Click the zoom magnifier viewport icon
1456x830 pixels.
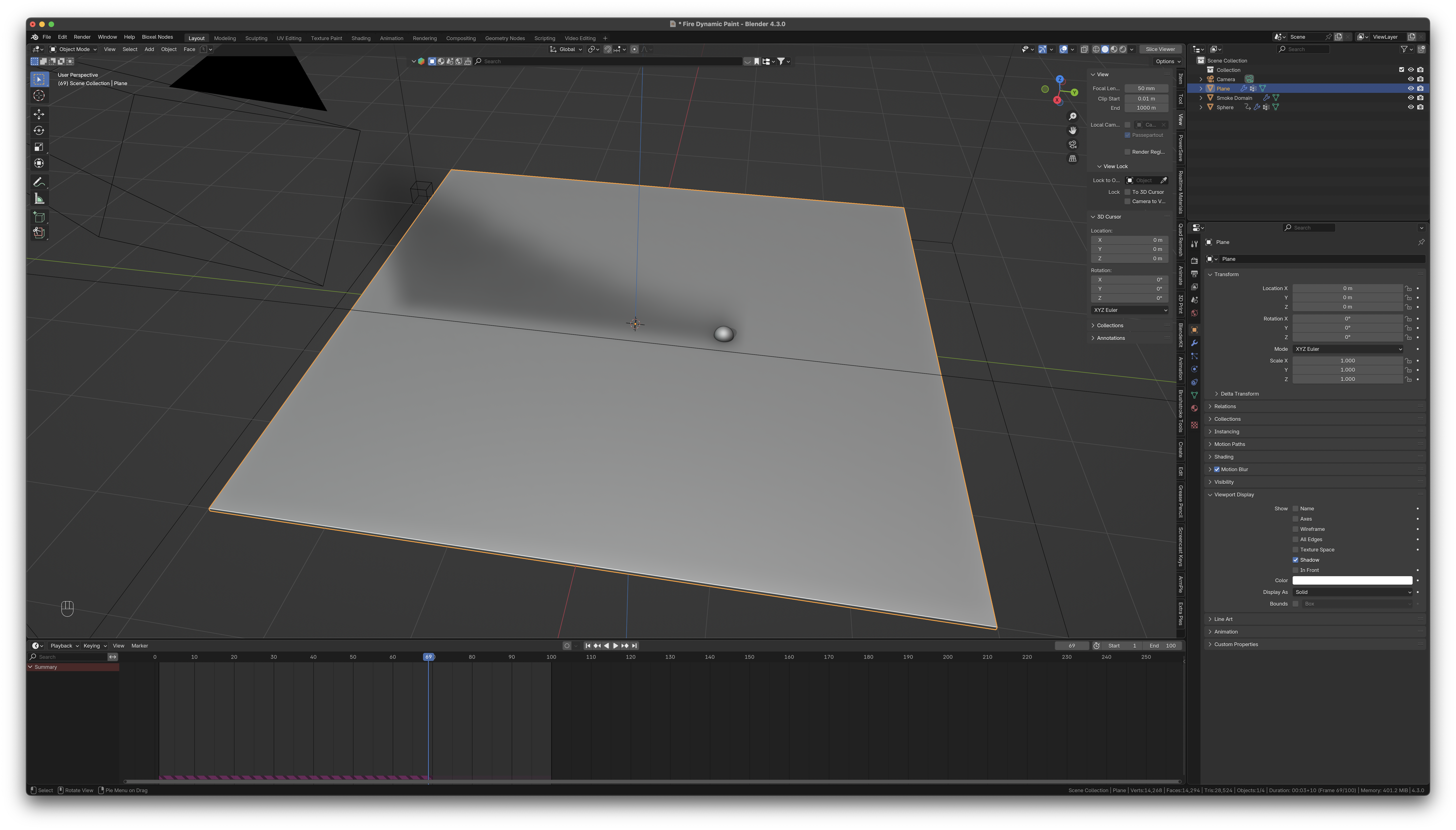(x=1072, y=116)
